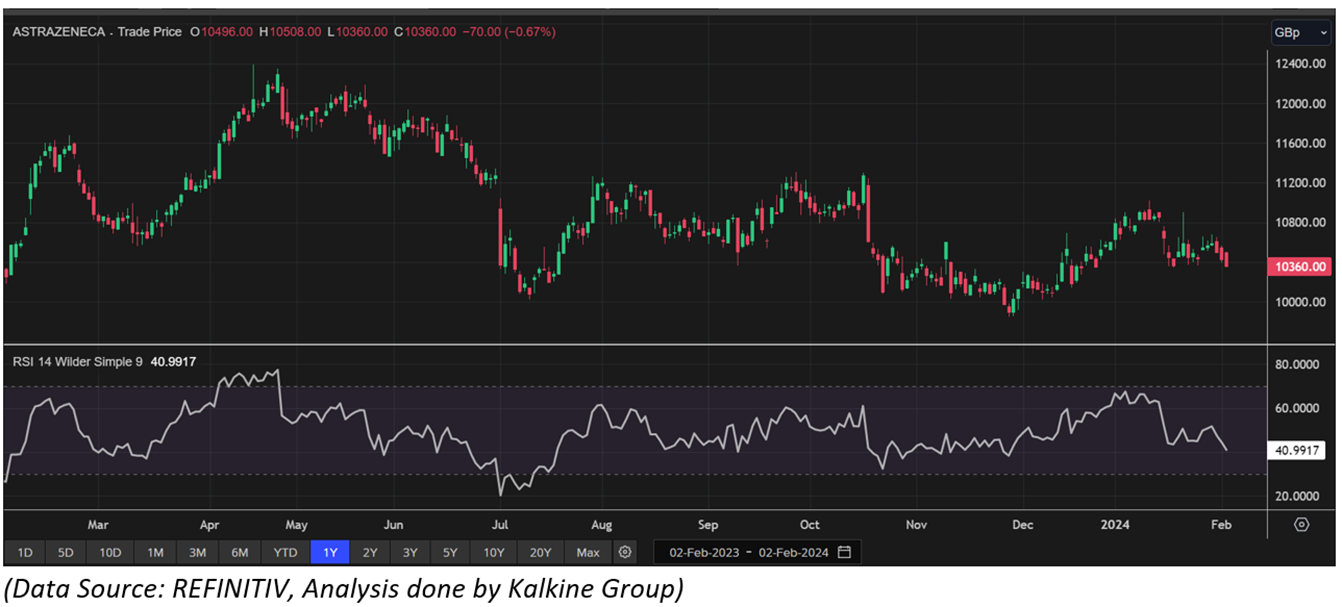Select the 5D time range

(x=65, y=552)
